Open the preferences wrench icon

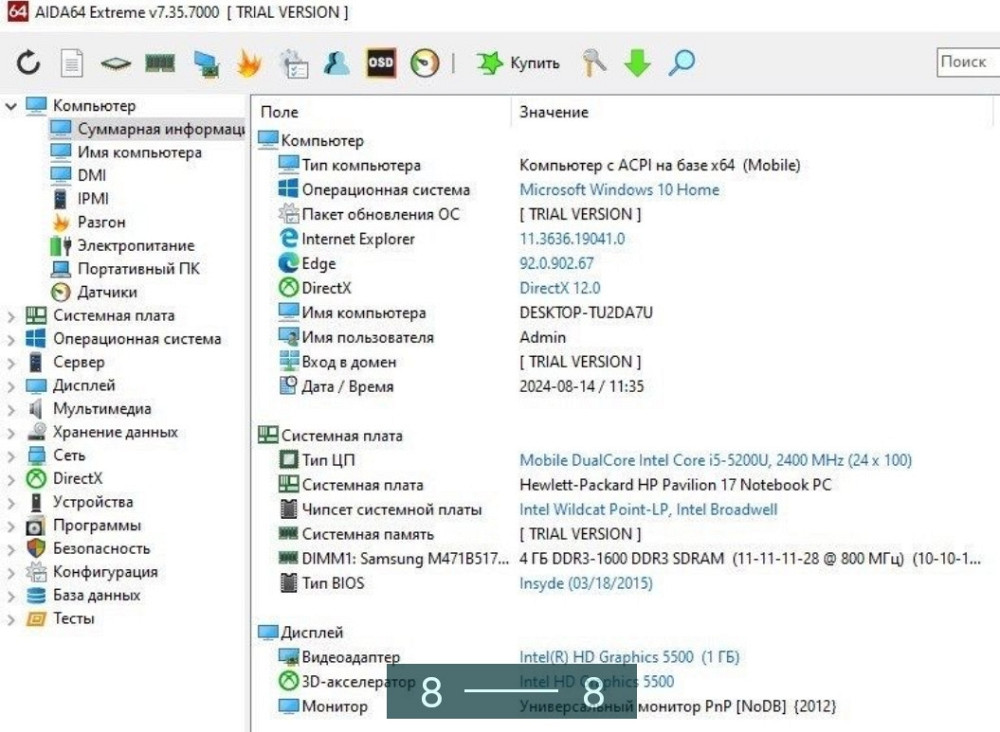point(595,63)
